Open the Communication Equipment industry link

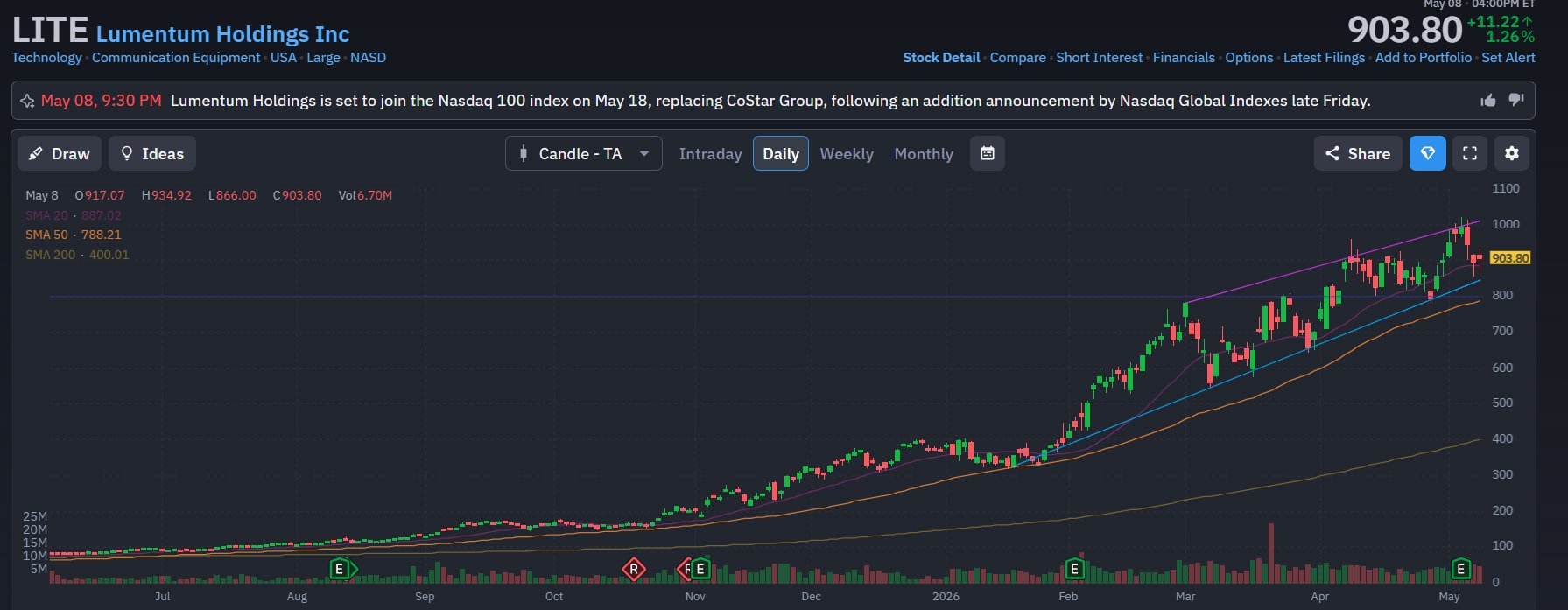pos(176,58)
